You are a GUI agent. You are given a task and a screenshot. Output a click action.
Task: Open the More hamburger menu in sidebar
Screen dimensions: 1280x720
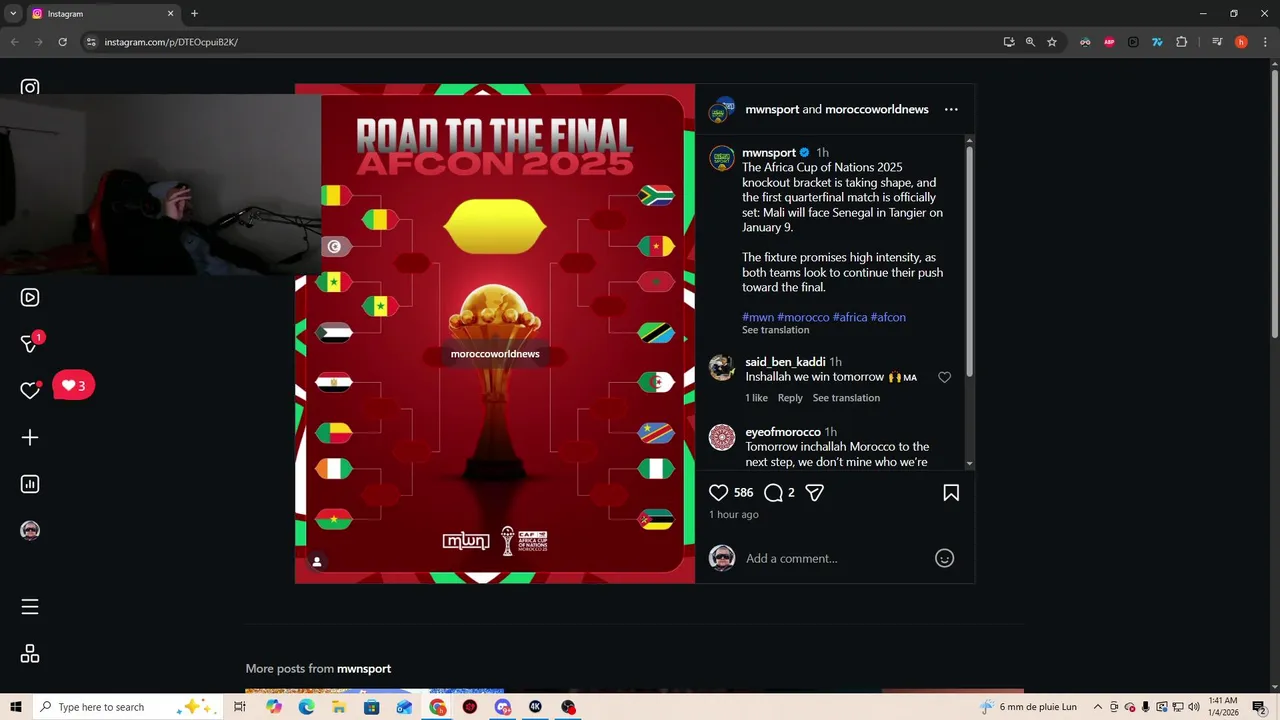30,607
